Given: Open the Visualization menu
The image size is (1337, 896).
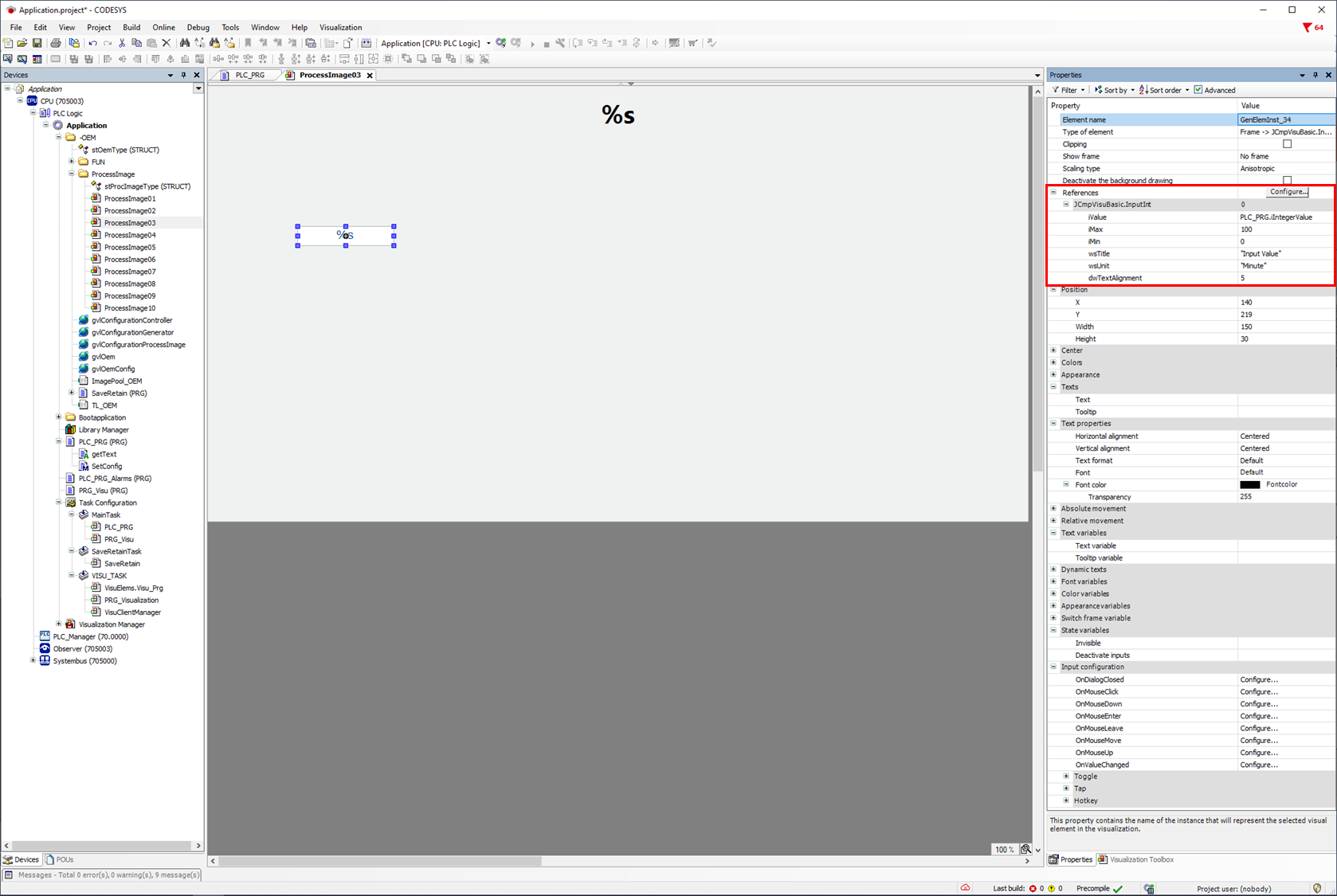Looking at the screenshot, I should [x=340, y=27].
